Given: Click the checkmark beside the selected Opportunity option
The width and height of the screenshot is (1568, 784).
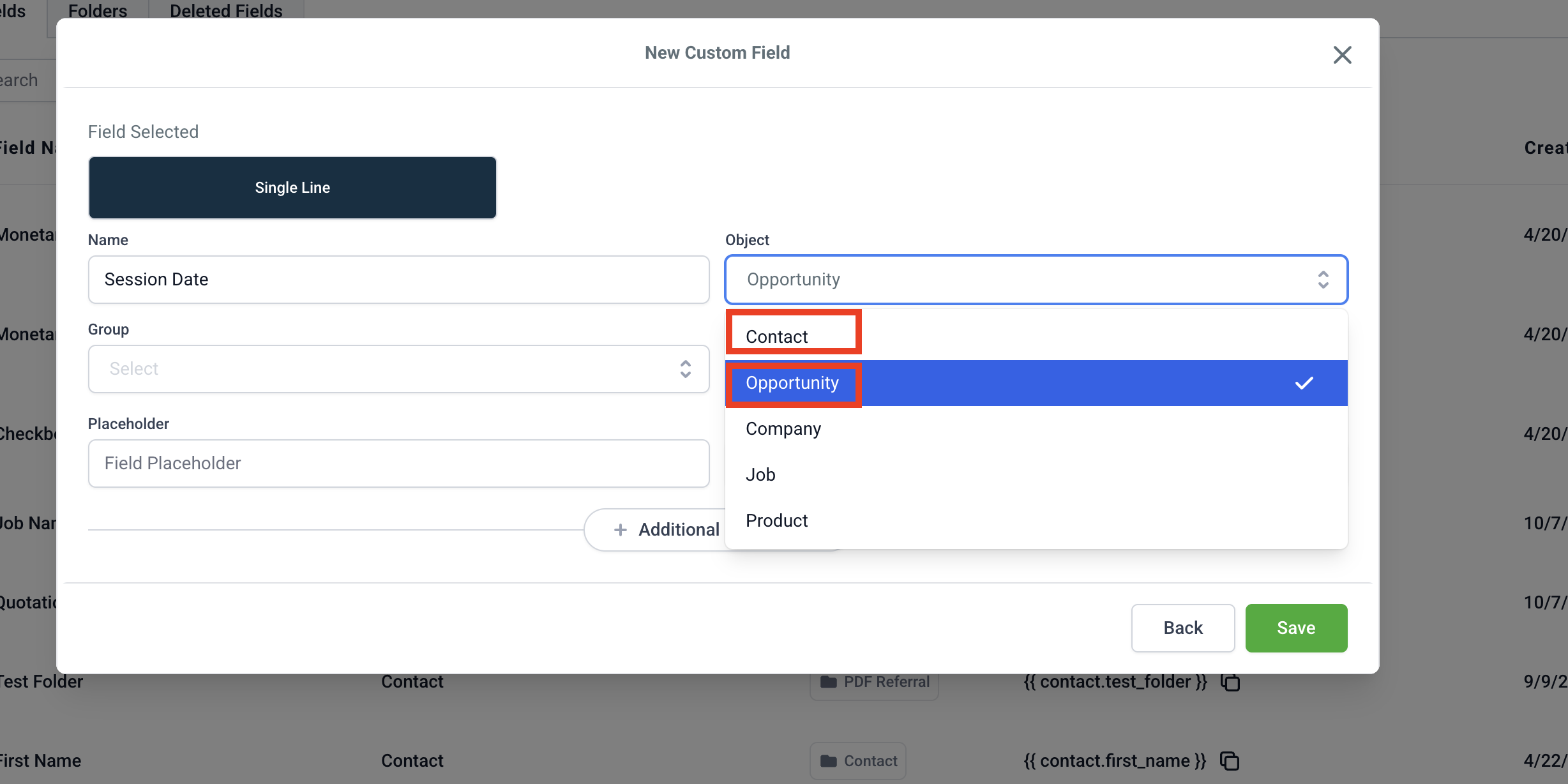Looking at the screenshot, I should pyautogui.click(x=1304, y=382).
